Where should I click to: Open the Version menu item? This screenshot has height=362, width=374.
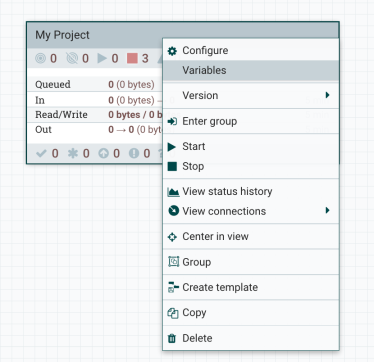(x=251, y=95)
